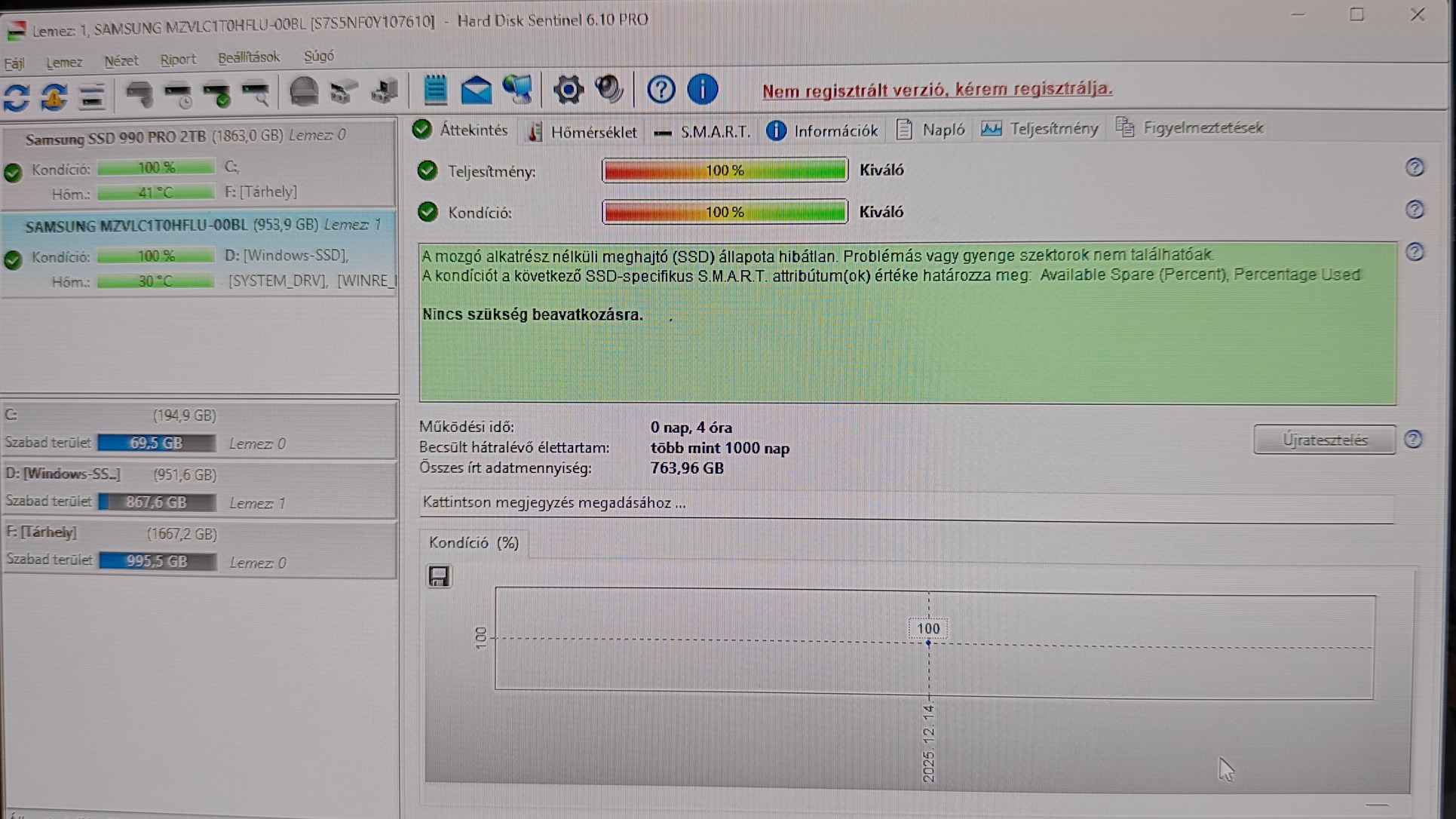The height and width of the screenshot is (819, 1456).
Task: Click the registration request link
Action: click(936, 89)
